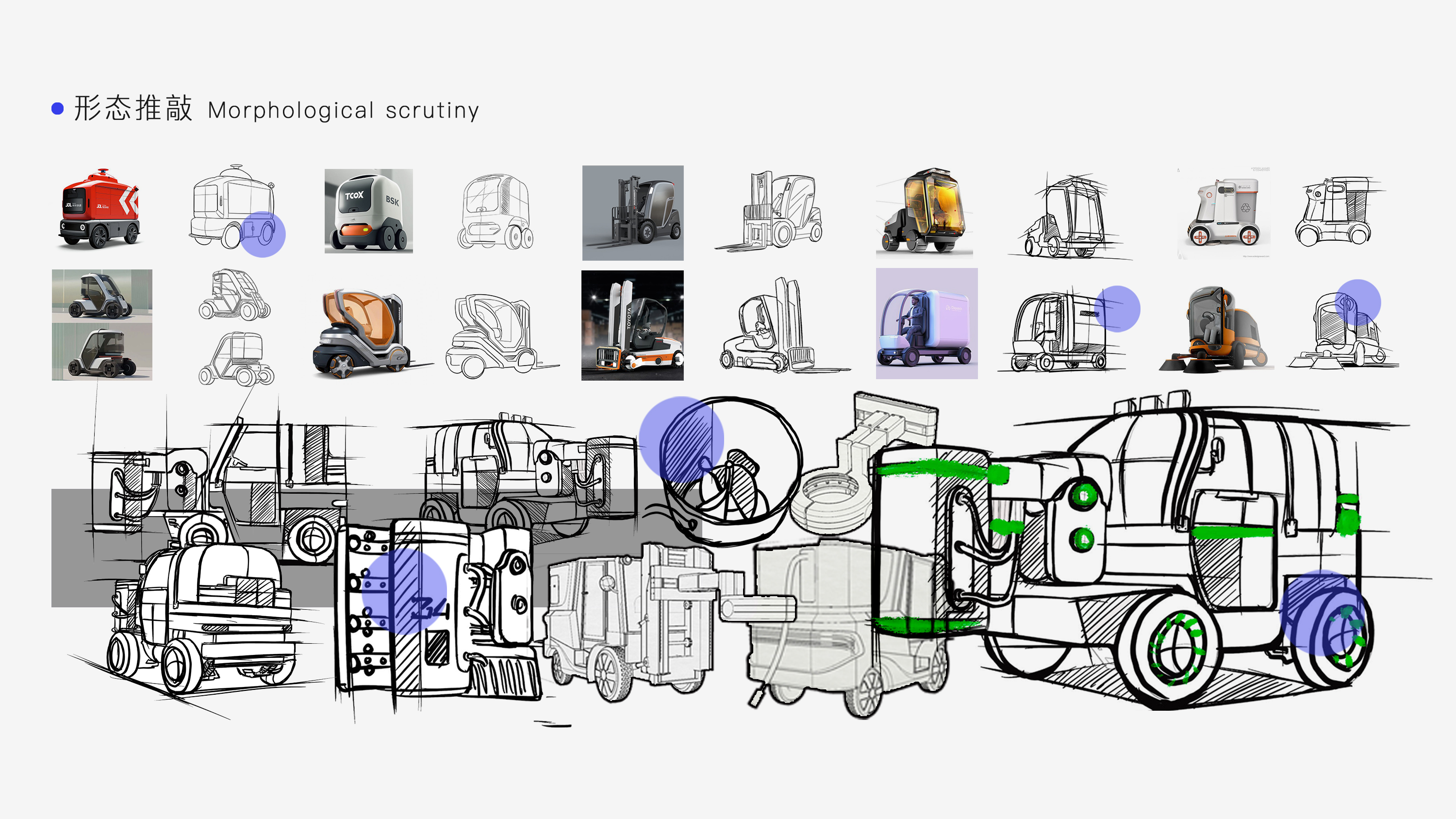
Task: Click the red JDL delivery robot photo
Action: coord(99,209)
